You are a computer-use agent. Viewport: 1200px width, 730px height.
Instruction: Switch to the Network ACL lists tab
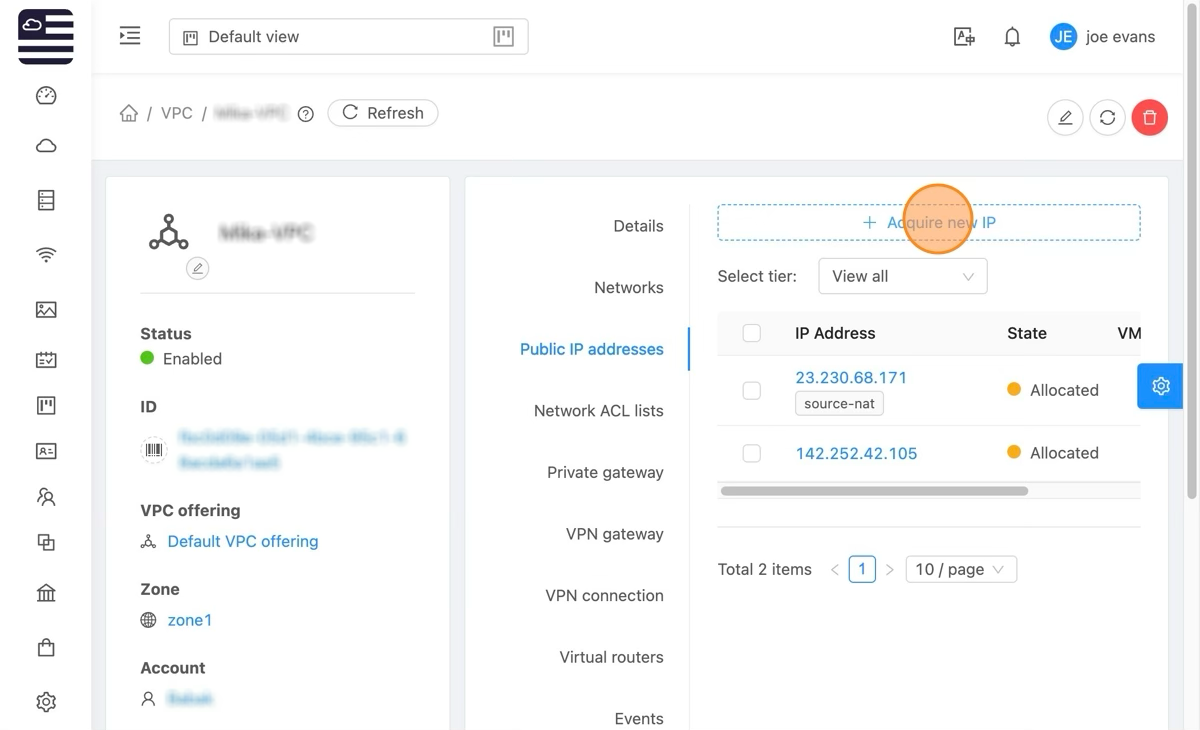(598, 411)
